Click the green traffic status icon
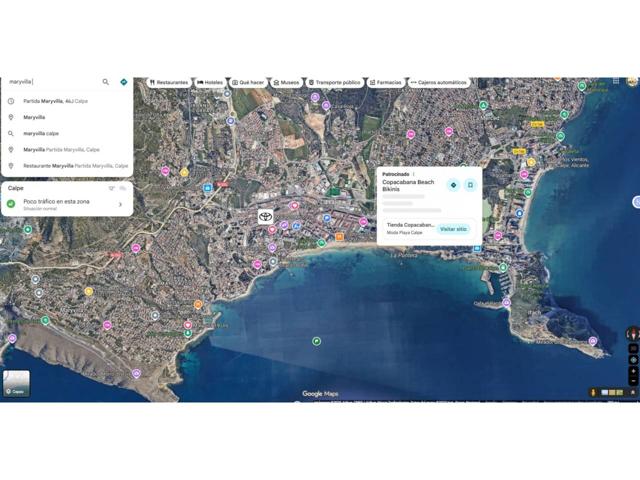 click(x=11, y=204)
